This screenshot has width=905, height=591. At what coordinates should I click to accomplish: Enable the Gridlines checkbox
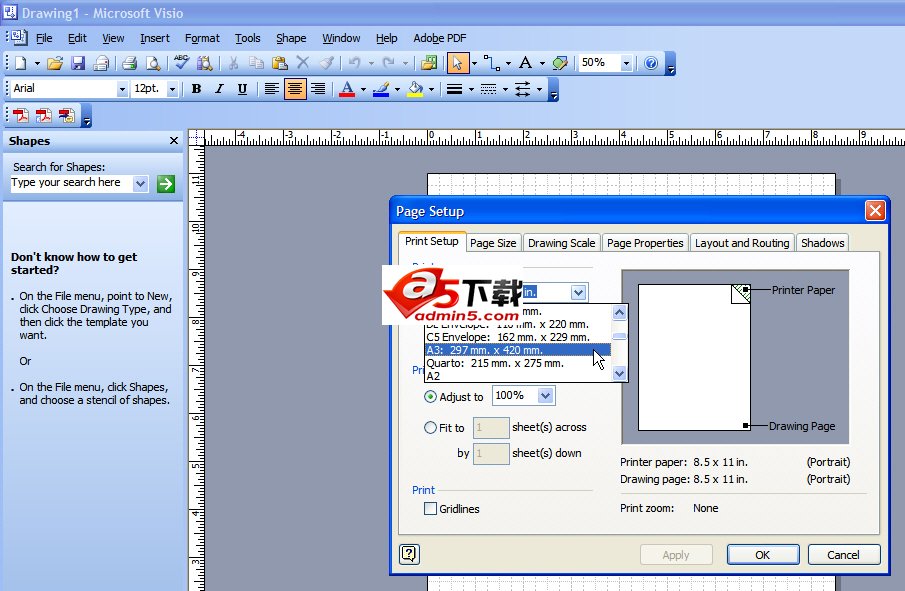pos(431,509)
